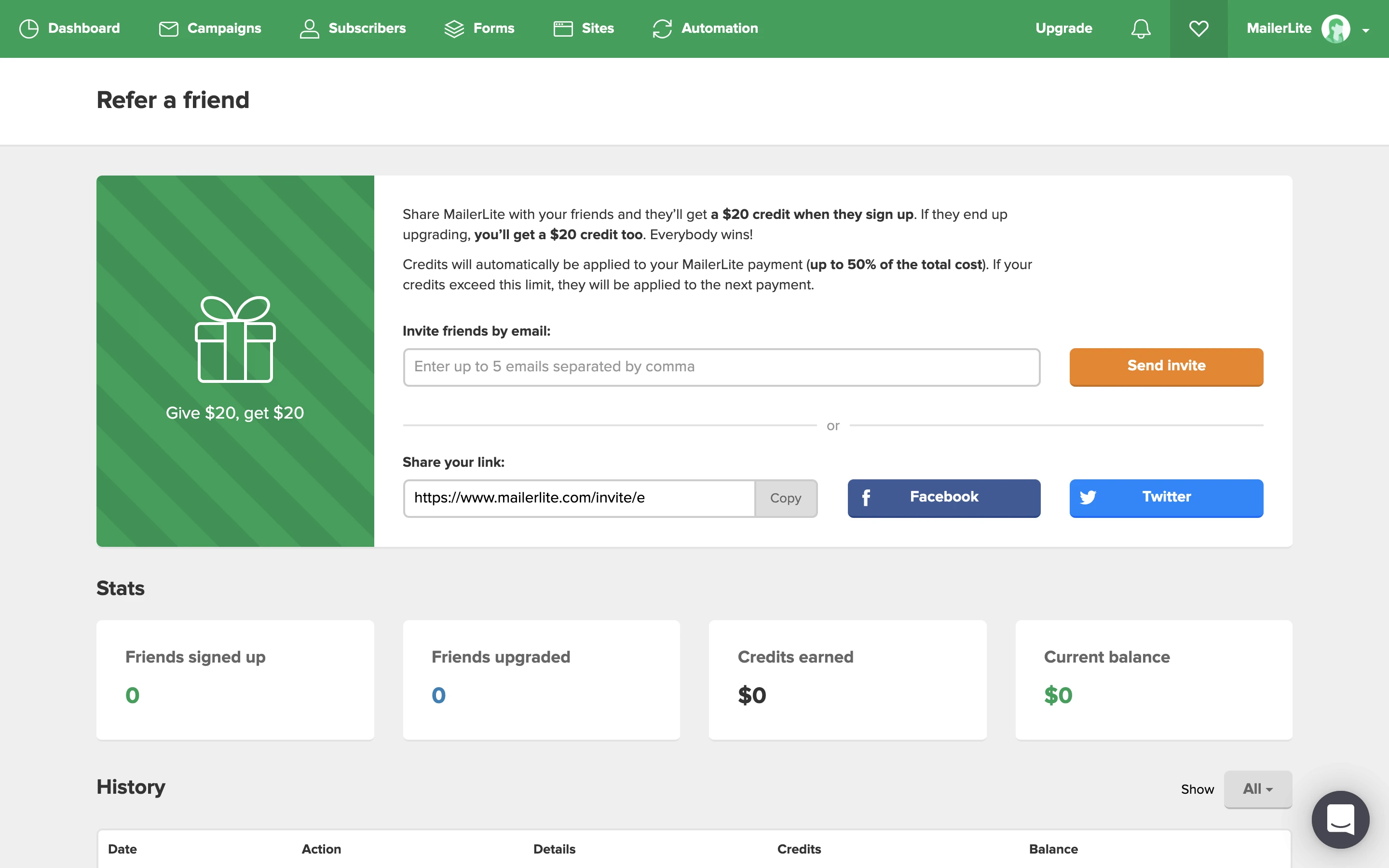Open the Show All filter dropdown
1389x868 pixels.
click(x=1257, y=789)
